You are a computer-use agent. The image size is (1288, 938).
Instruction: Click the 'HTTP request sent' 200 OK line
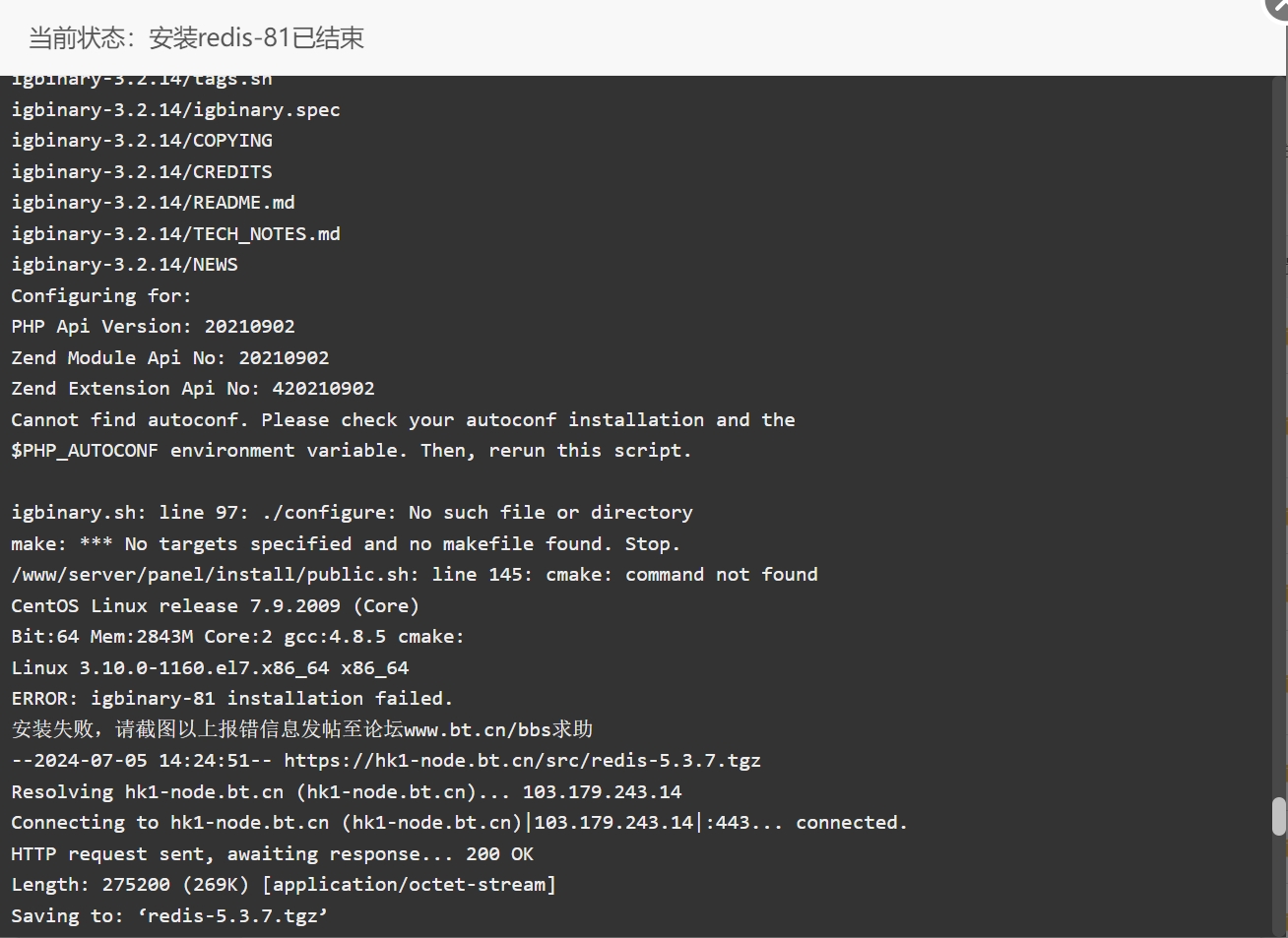point(272,854)
